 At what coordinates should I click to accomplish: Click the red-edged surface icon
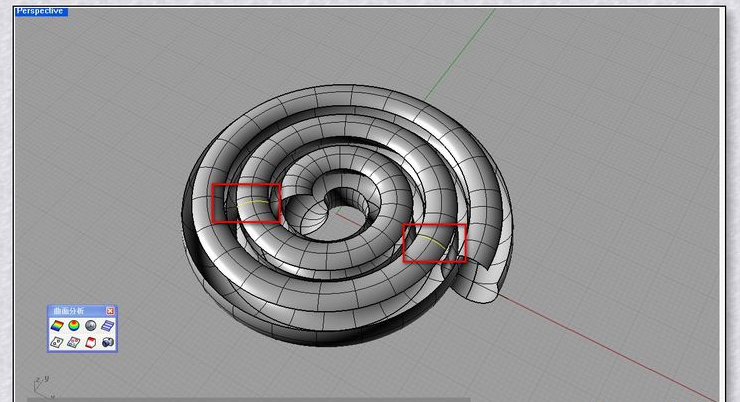click(90, 342)
